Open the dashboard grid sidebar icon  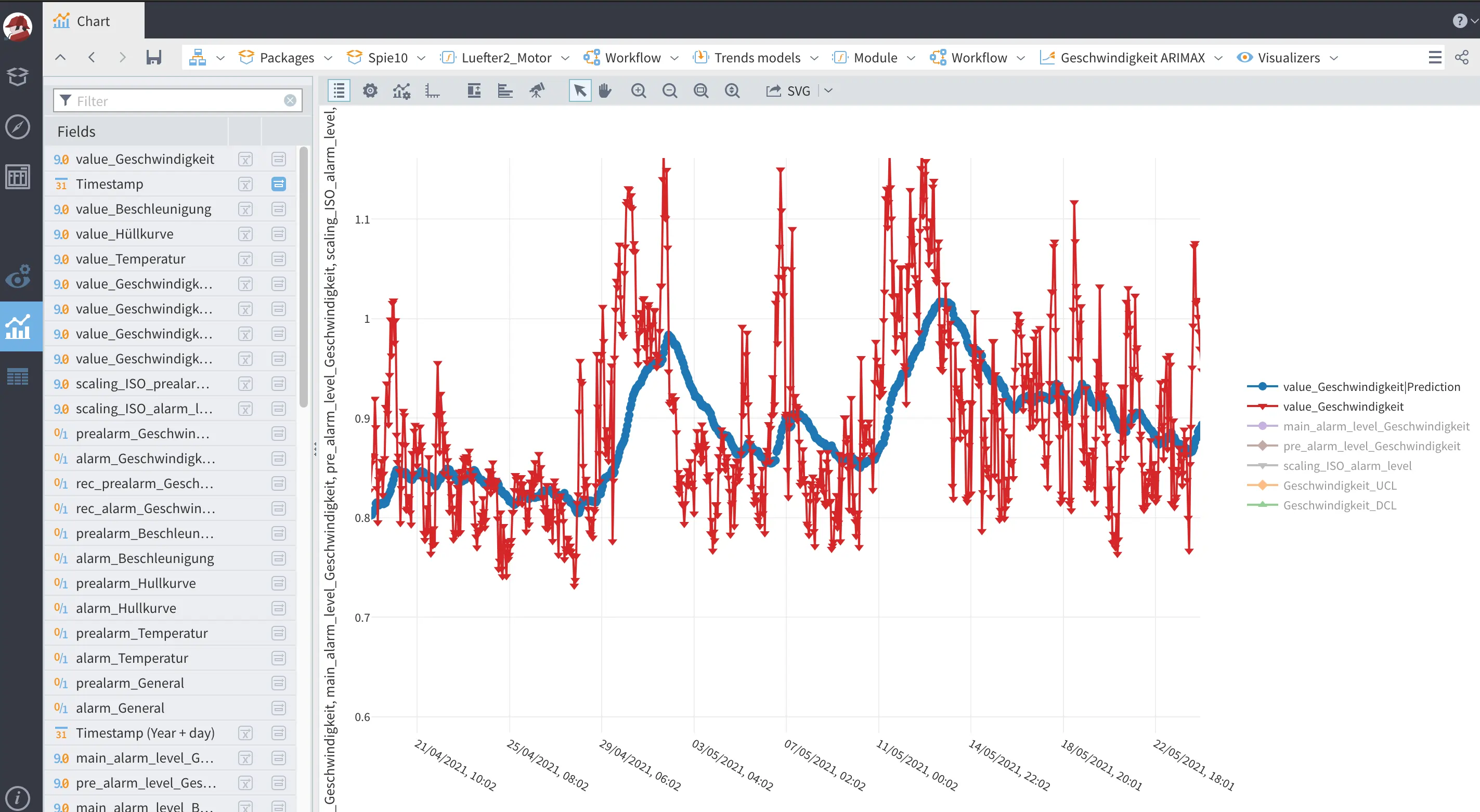(18, 177)
